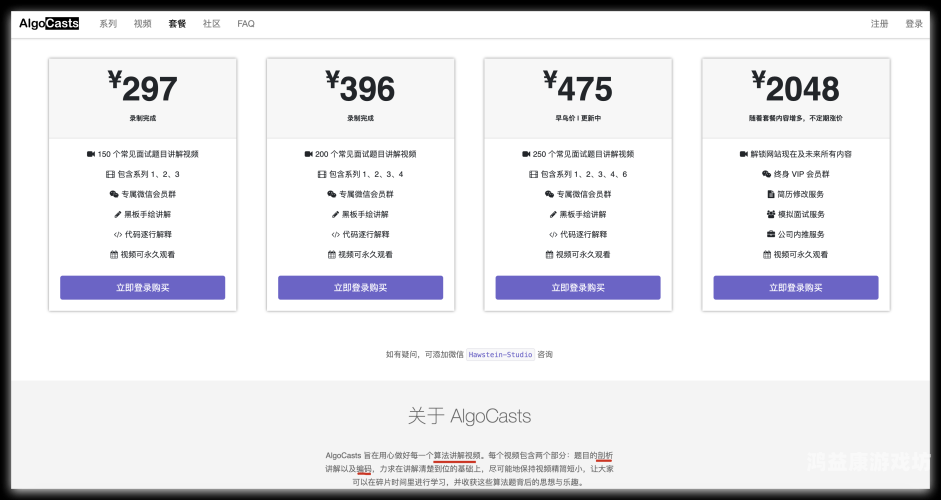This screenshot has width=941, height=500.
Task: Buy the ¥396 plan via 立即登录购买
Action: (361, 288)
